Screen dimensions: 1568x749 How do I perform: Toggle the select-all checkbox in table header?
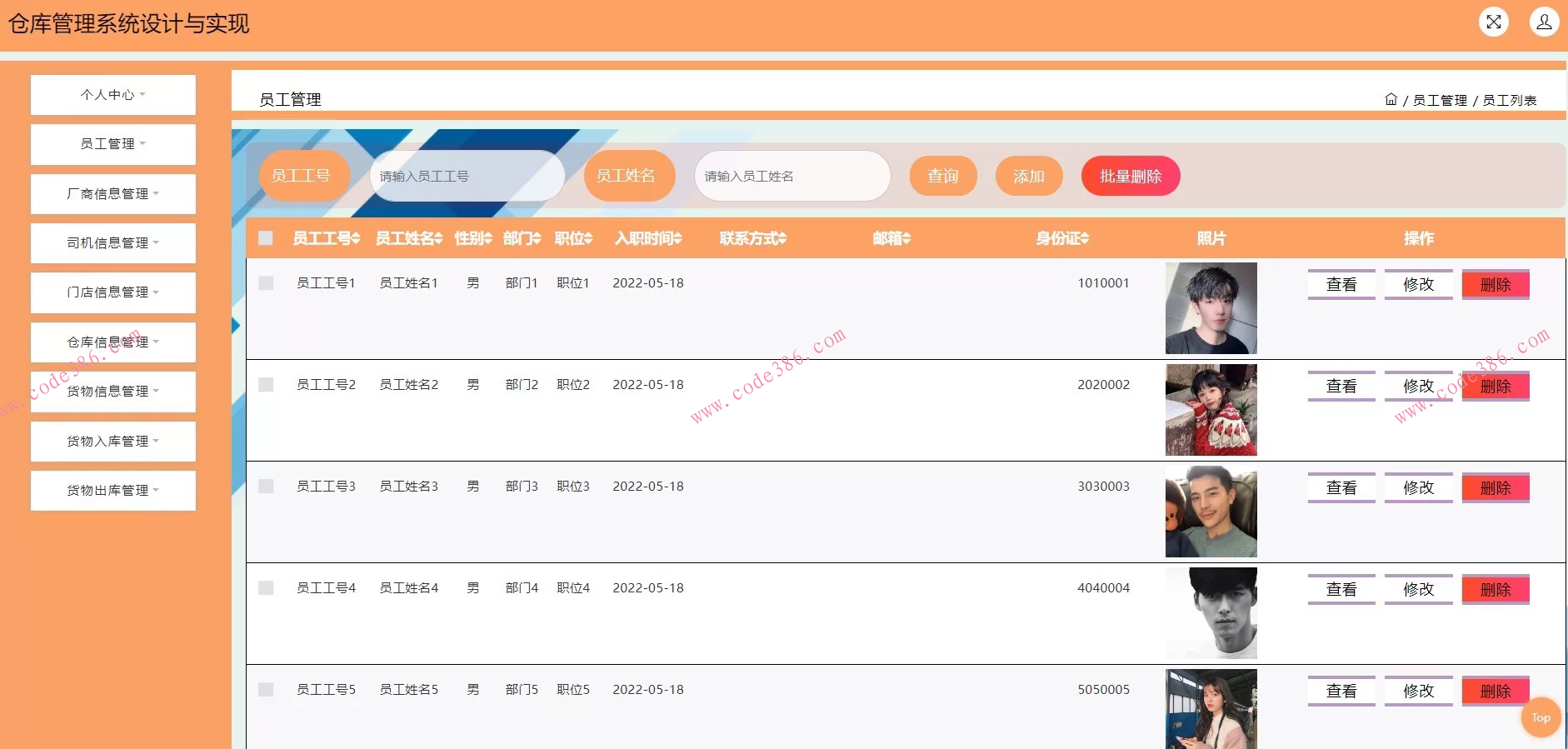[266, 238]
